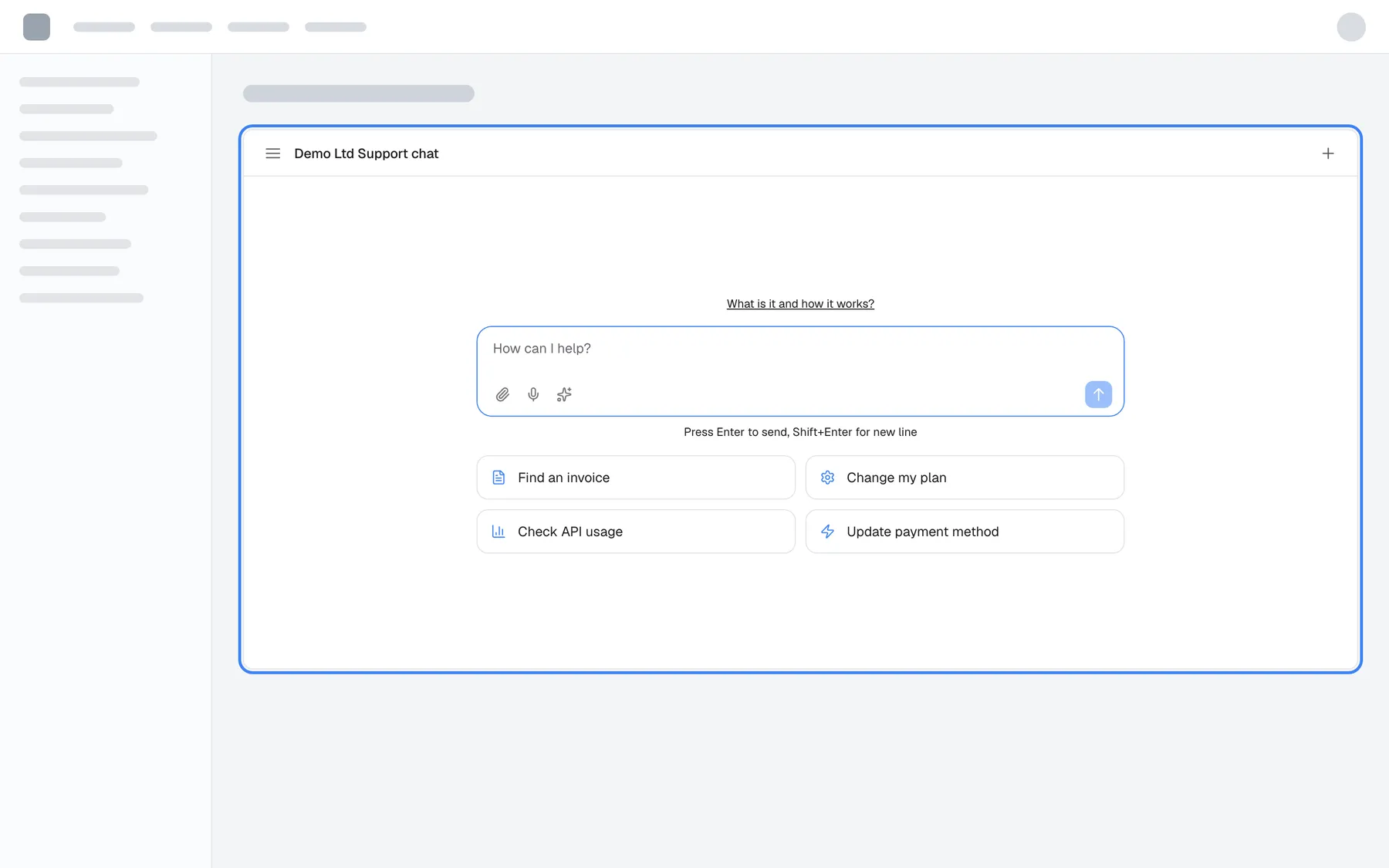
Task: Start a new chat with plus icon
Action: click(x=1328, y=154)
